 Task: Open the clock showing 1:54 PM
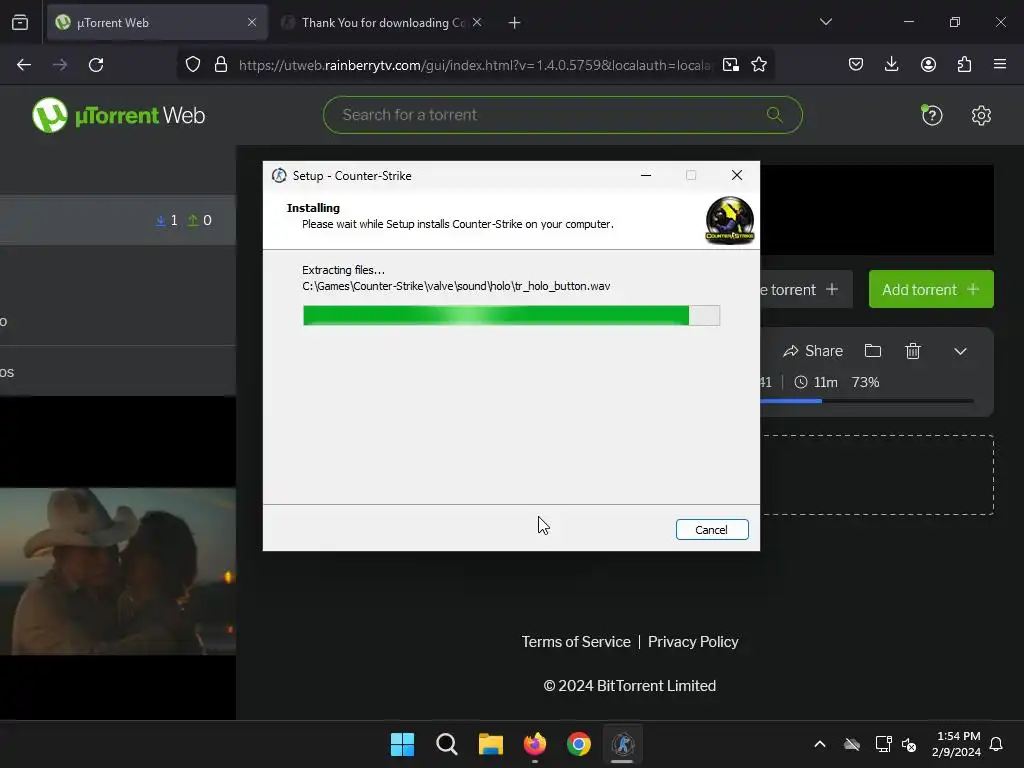(x=956, y=744)
